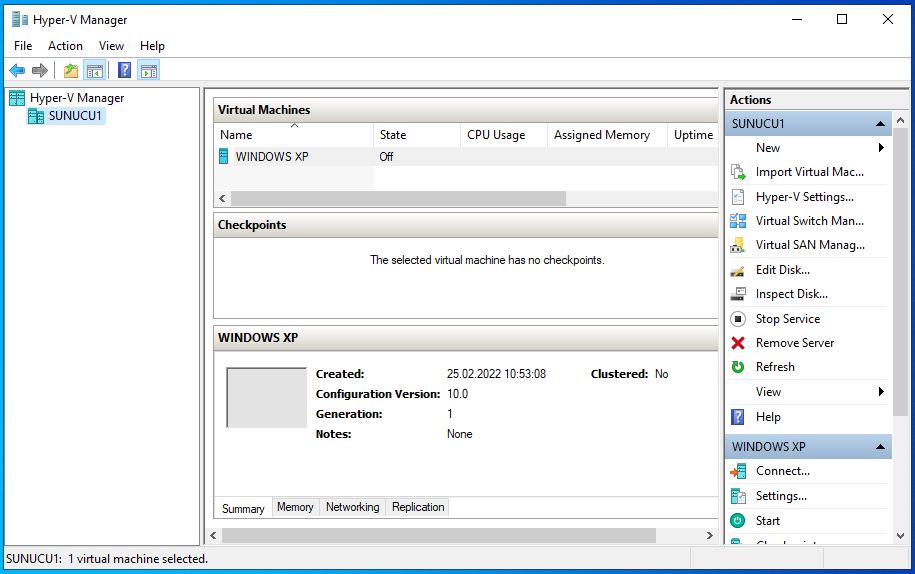This screenshot has height=574, width=915.
Task: Click the Virtual Switch Manager icon
Action: [738, 220]
